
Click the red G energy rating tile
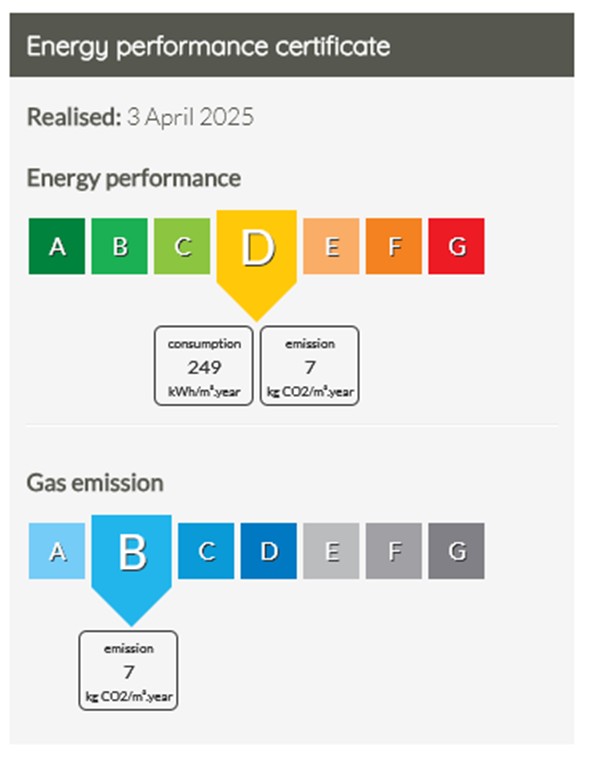pyautogui.click(x=457, y=246)
